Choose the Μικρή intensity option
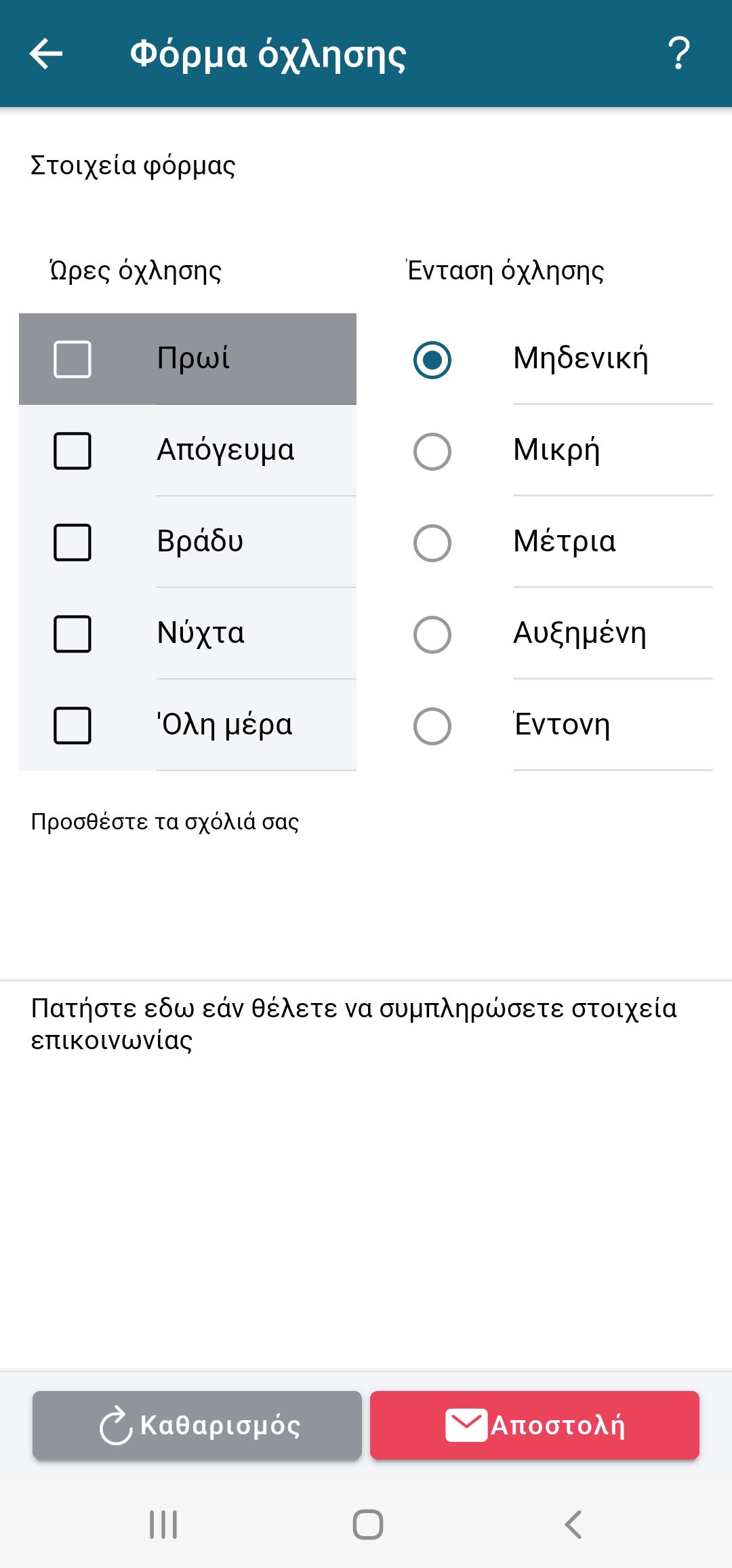Image resolution: width=732 pixels, height=1568 pixels. click(x=432, y=452)
